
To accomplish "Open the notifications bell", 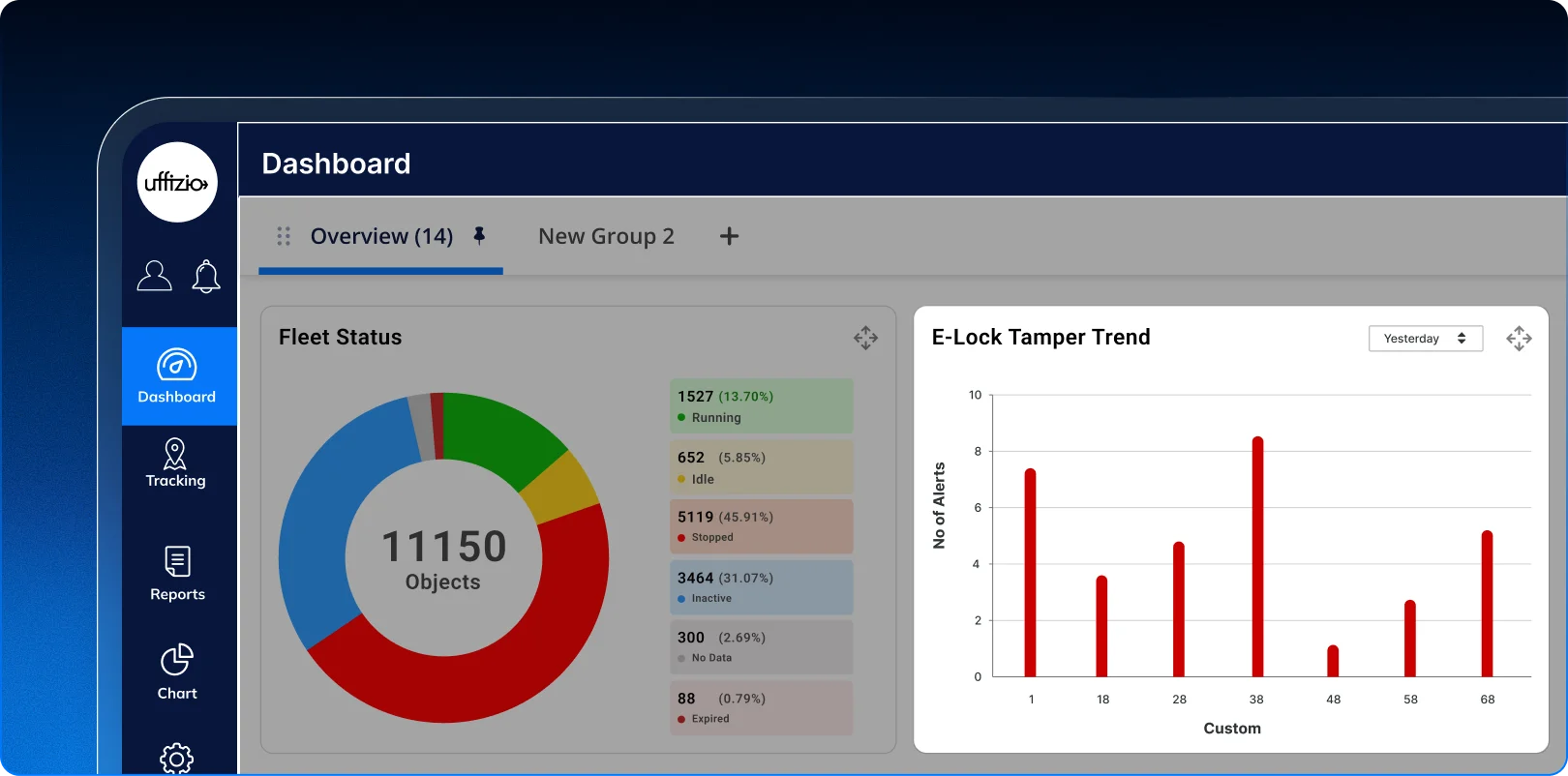I will [x=206, y=277].
